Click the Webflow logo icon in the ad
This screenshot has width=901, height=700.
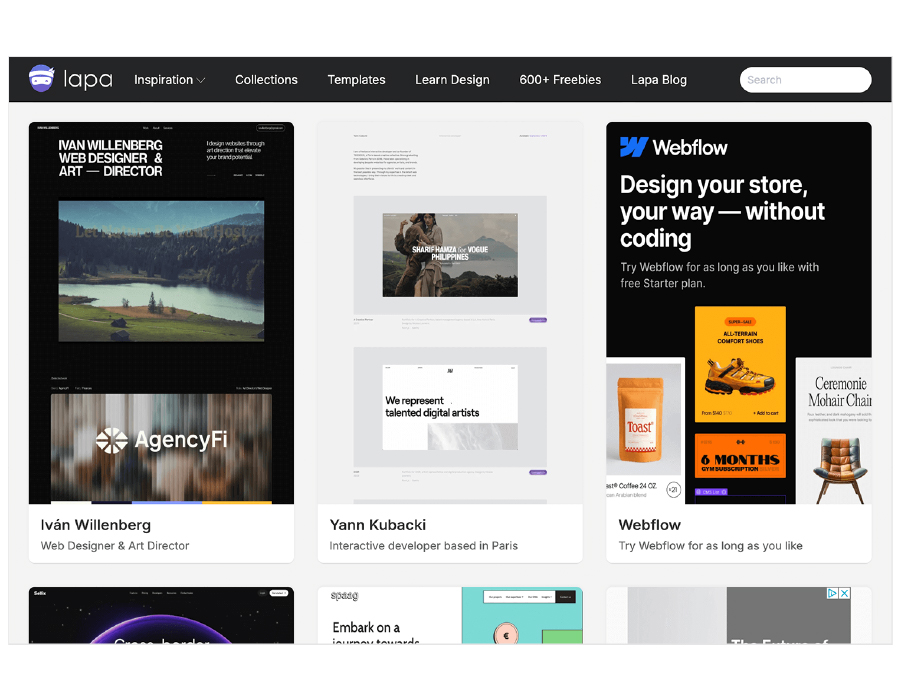tap(634, 147)
